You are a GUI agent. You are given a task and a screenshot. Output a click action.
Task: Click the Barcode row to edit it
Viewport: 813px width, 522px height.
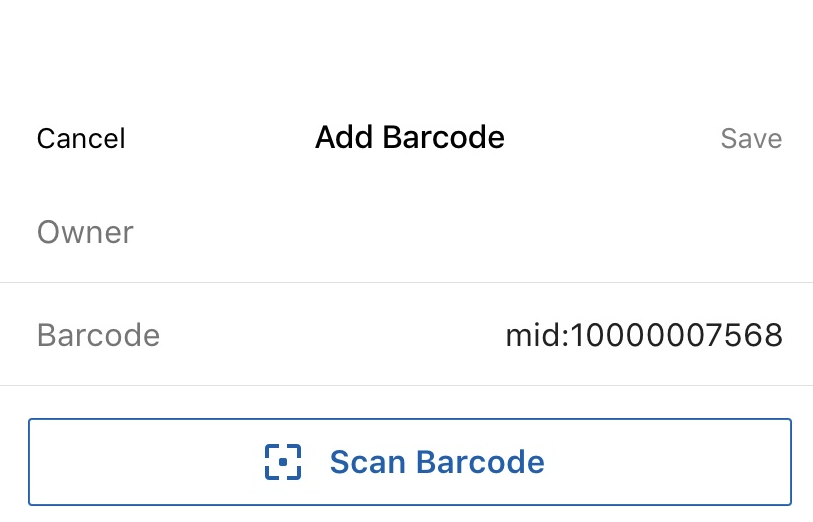(x=406, y=334)
